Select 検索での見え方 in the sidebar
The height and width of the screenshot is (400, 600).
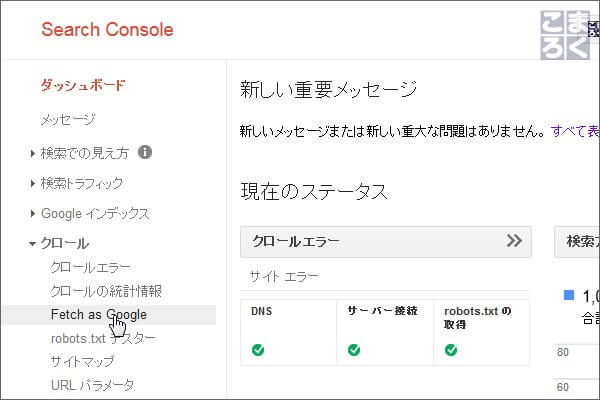[85, 153]
